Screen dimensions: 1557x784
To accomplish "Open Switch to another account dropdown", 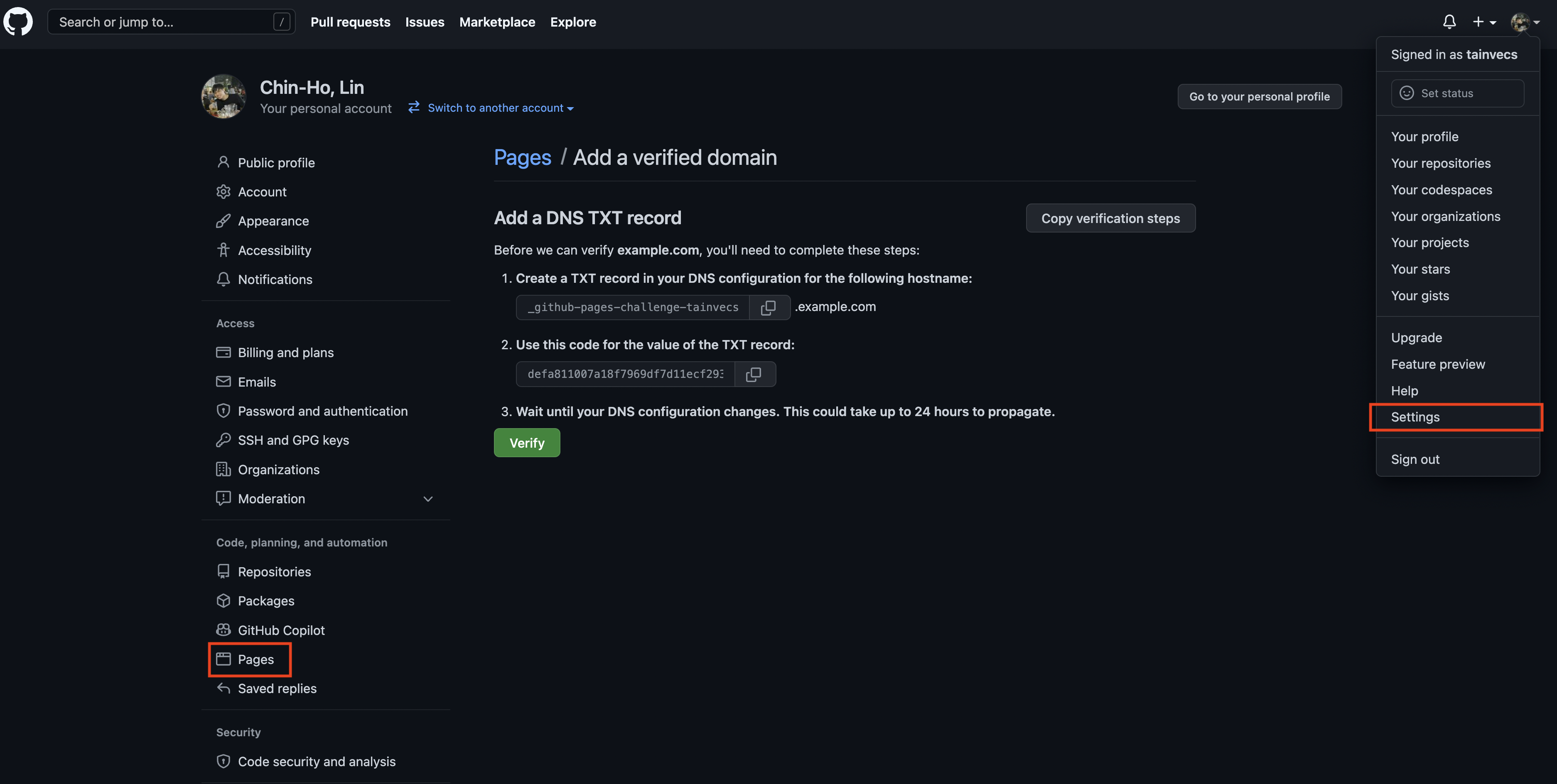I will 501,108.
